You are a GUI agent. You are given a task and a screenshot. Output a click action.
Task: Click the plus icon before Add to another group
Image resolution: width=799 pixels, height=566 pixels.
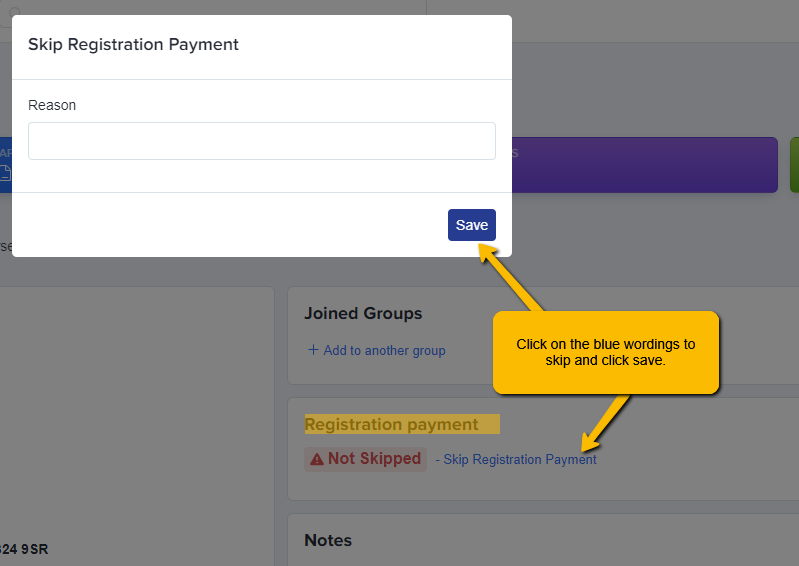coord(313,349)
